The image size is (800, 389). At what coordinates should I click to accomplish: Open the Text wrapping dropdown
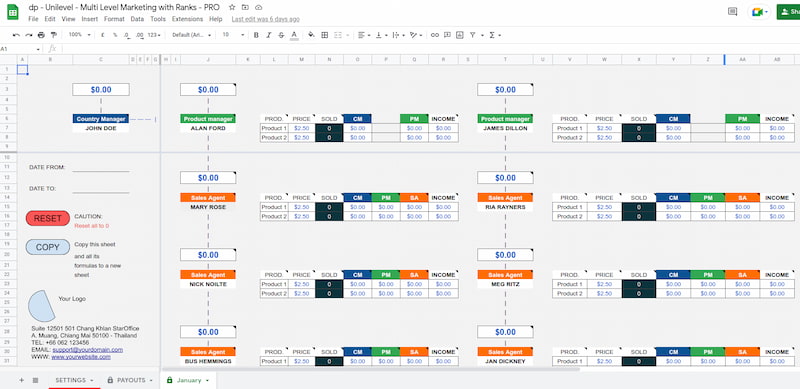pyautogui.click(x=398, y=35)
